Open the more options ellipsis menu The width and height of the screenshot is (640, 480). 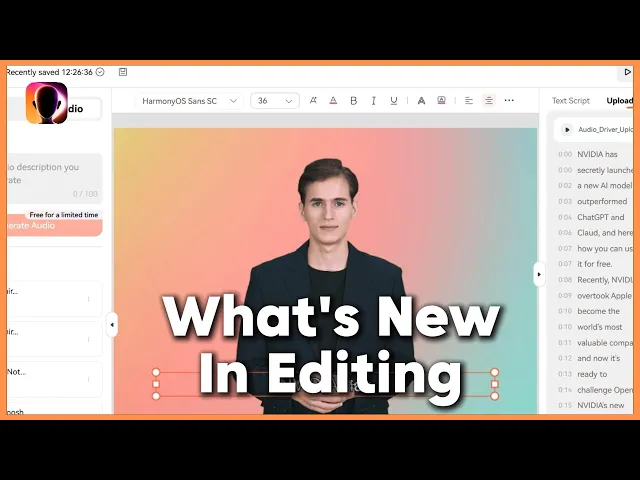pos(509,100)
